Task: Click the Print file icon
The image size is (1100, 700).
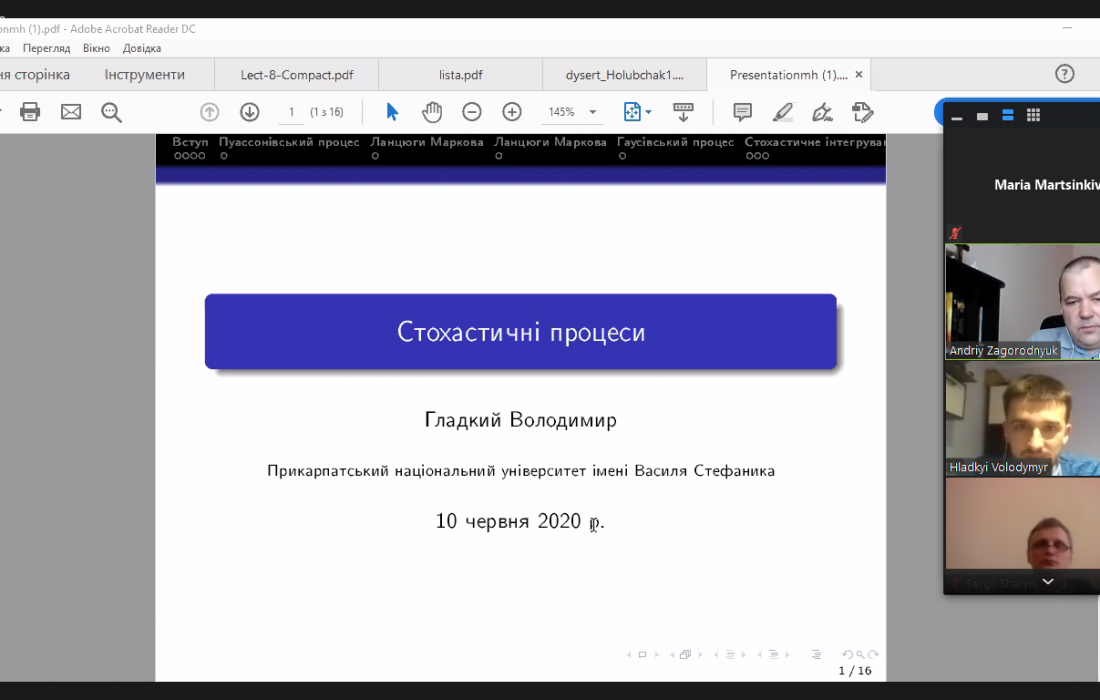Action: (30, 112)
